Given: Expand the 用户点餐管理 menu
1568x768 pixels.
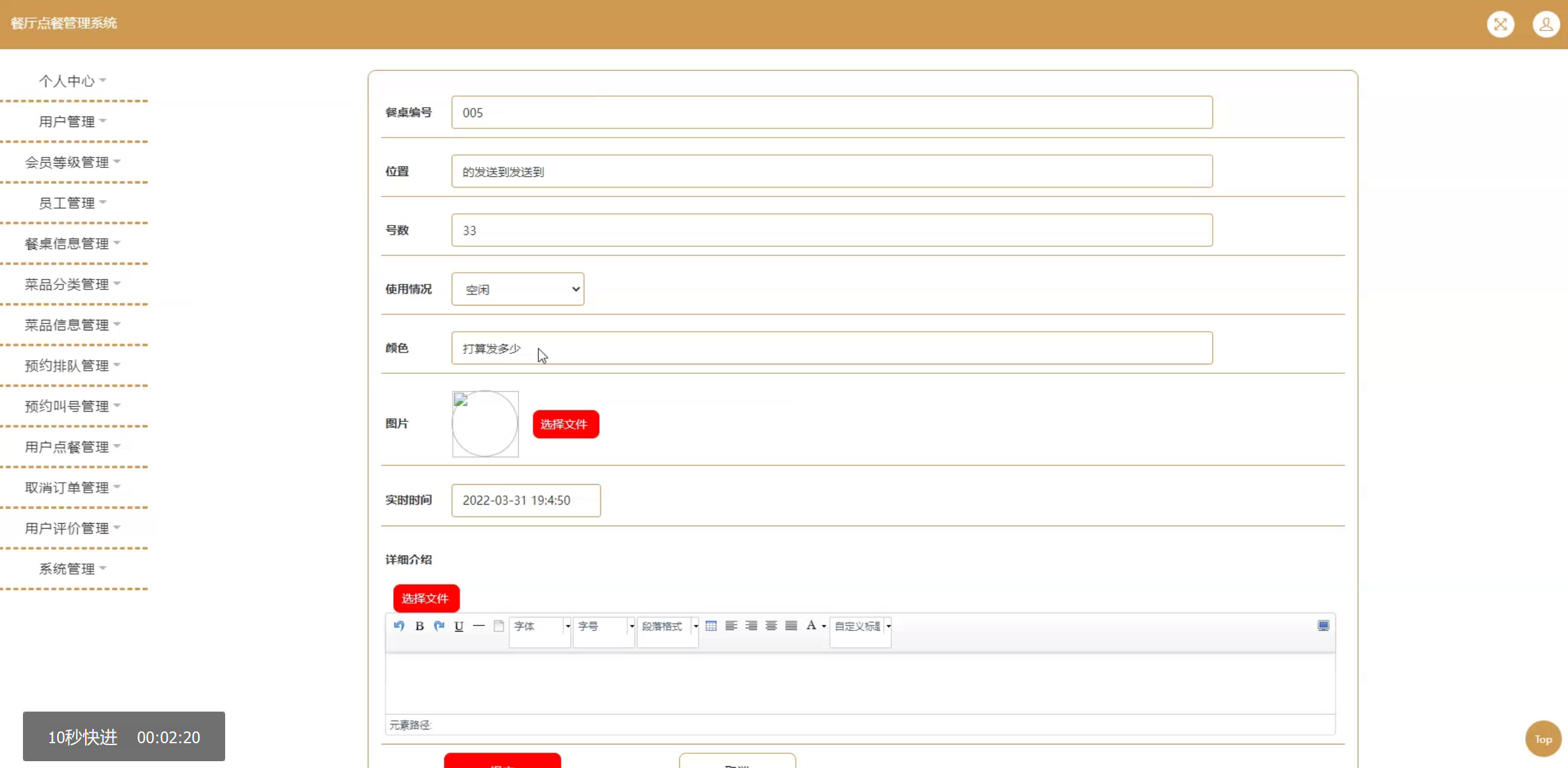Looking at the screenshot, I should (x=73, y=447).
